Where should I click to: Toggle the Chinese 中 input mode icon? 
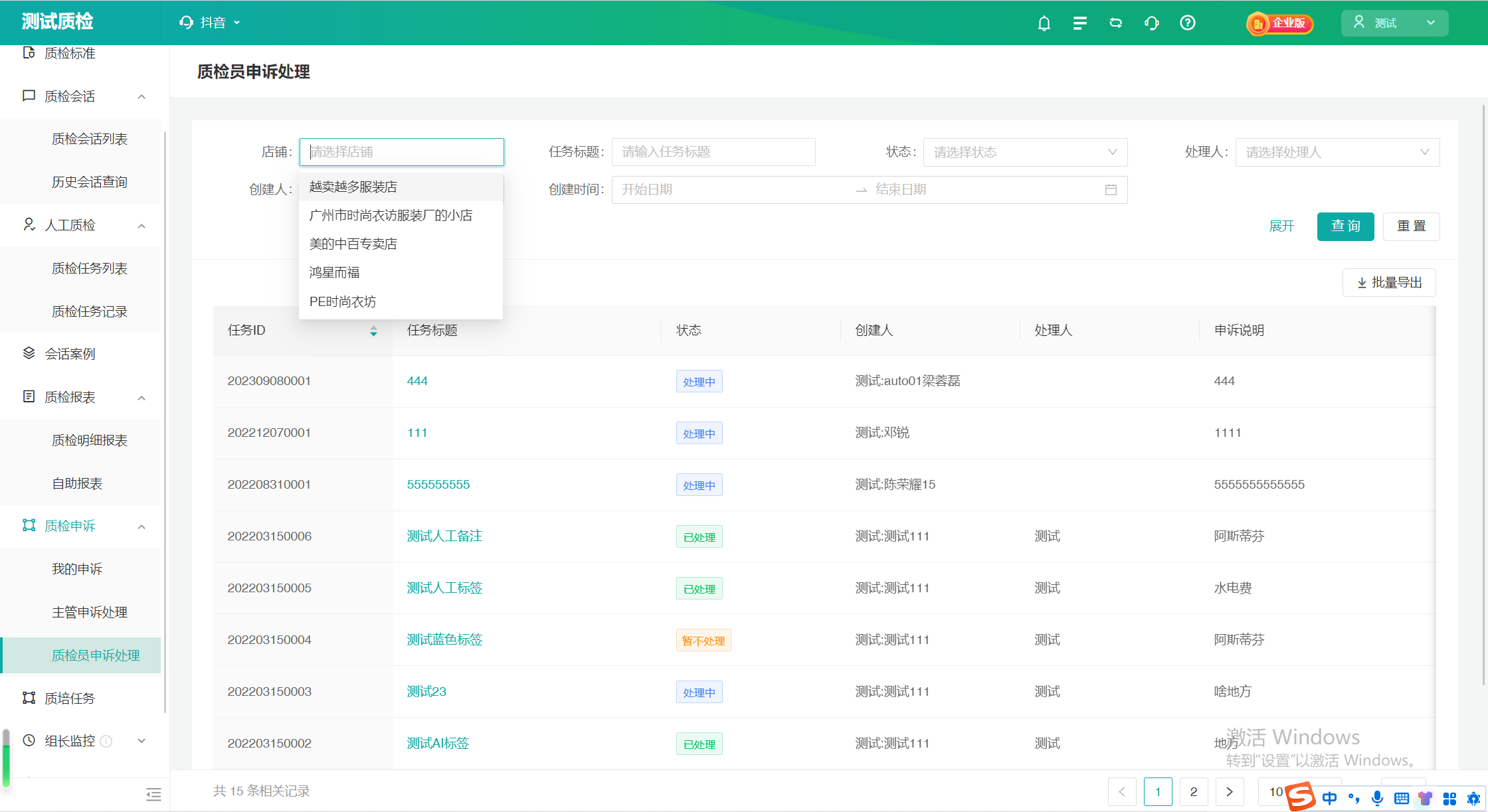[1329, 798]
